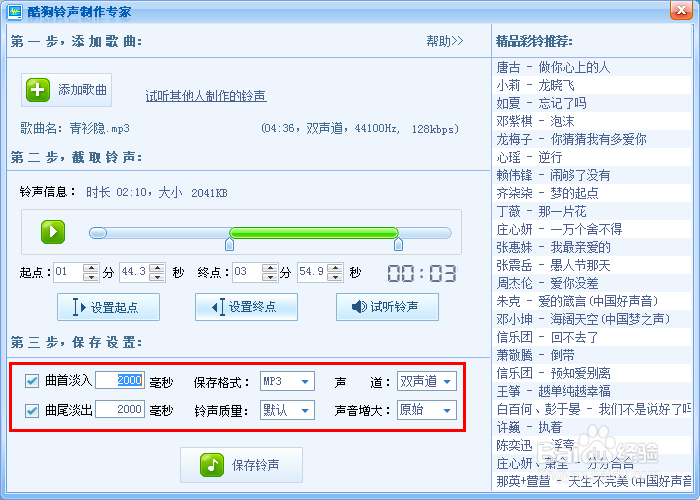Toggle 曲首淡入 fade-in checkbox
This screenshot has width=700, height=500.
pyautogui.click(x=32, y=381)
